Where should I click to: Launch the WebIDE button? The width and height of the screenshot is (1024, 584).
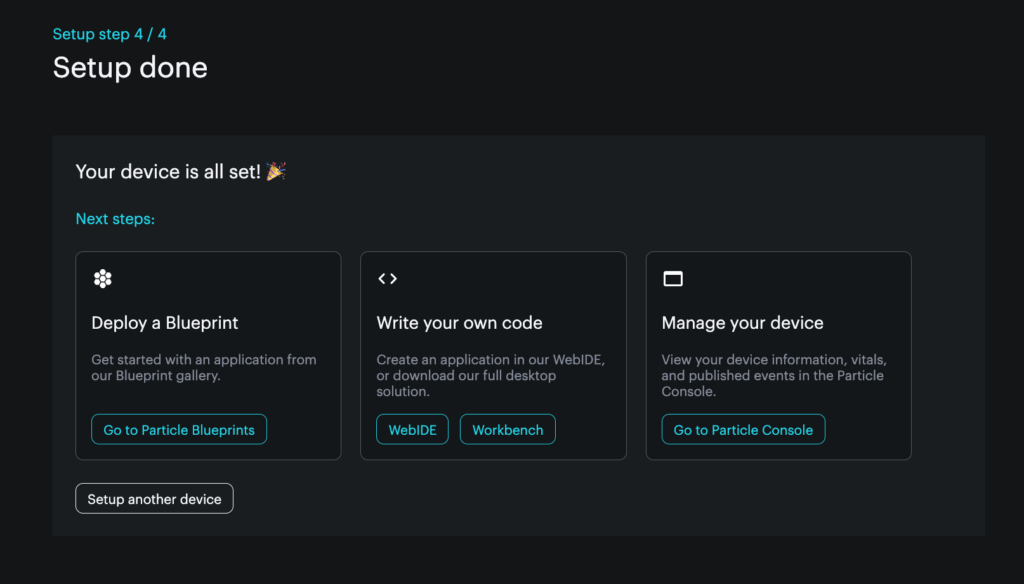(x=412, y=430)
